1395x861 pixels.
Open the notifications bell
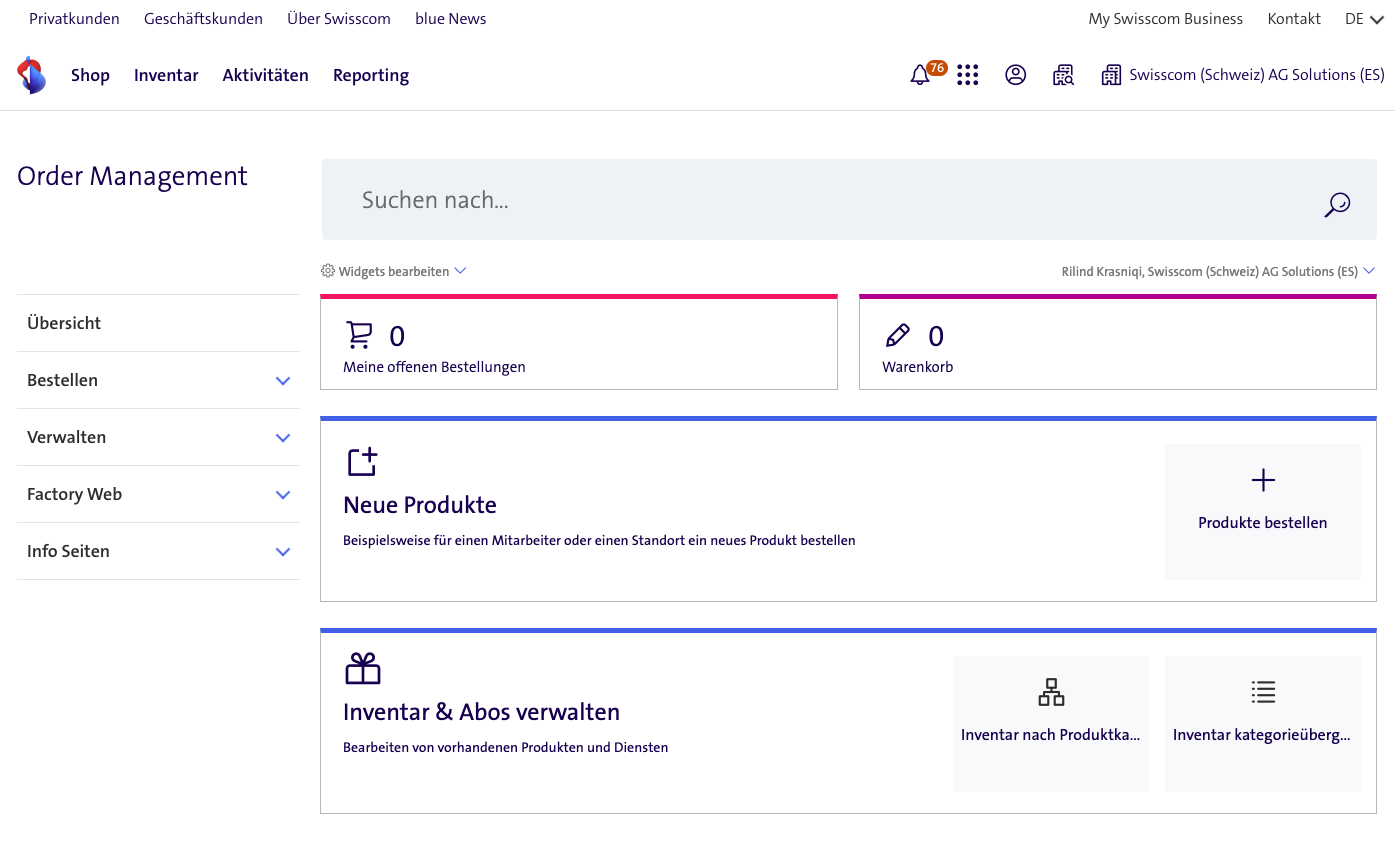coord(920,75)
